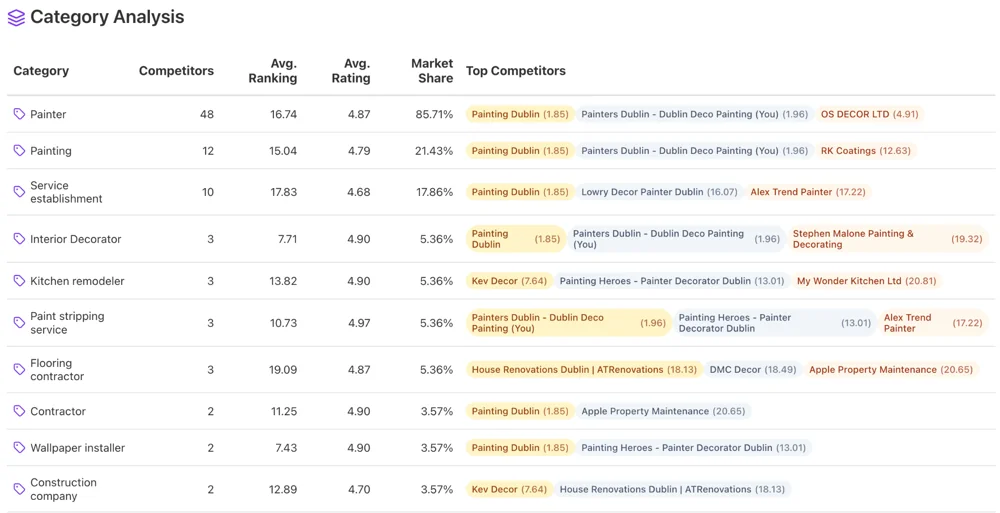Click the Avg. Rating column header

(351, 71)
